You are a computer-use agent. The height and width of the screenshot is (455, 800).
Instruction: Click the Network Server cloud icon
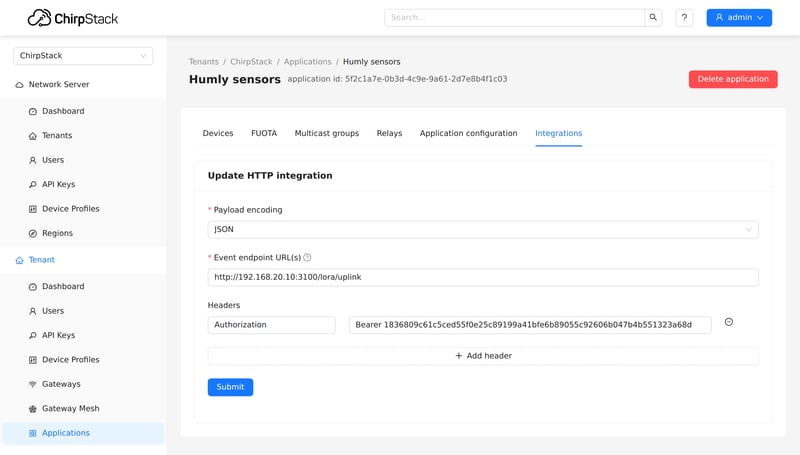19,85
